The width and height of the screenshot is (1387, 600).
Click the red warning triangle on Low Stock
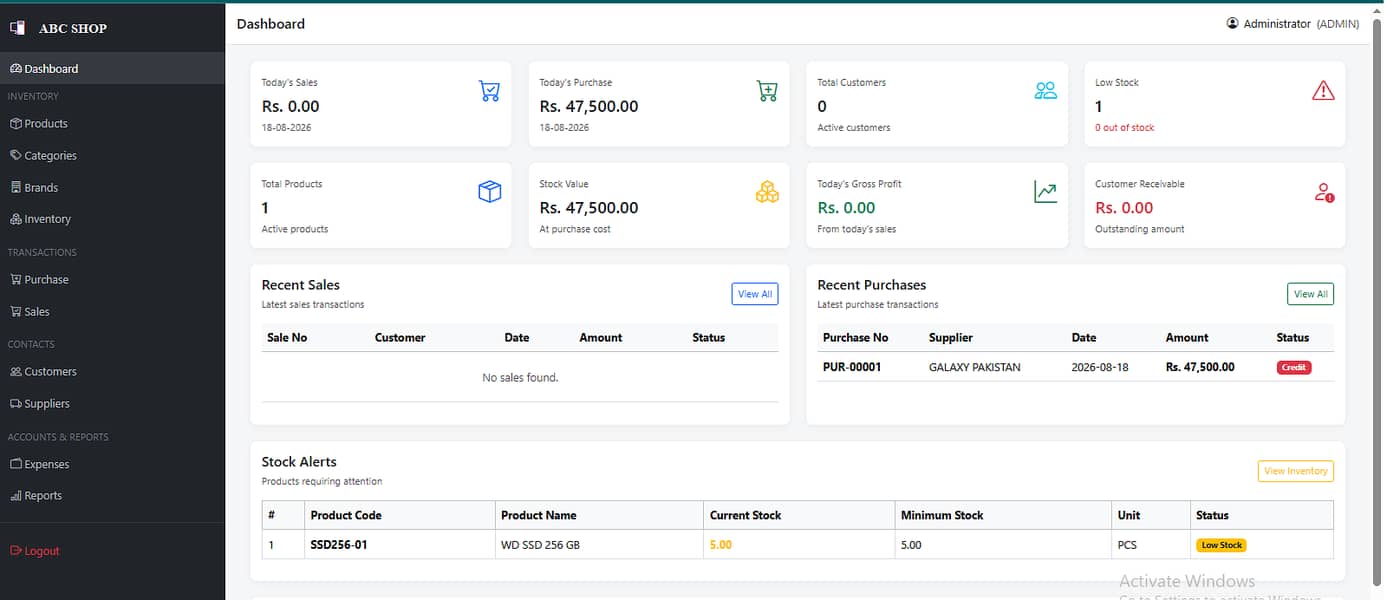point(1323,91)
